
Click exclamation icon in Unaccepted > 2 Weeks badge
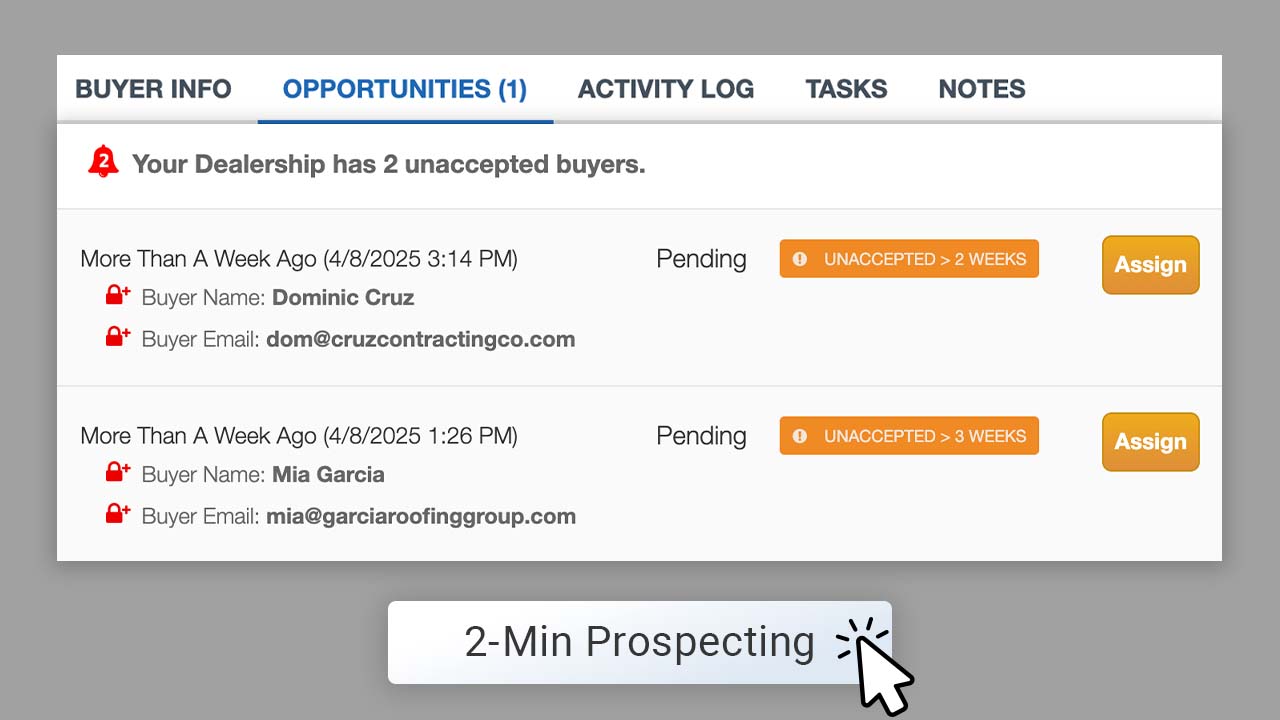click(799, 259)
